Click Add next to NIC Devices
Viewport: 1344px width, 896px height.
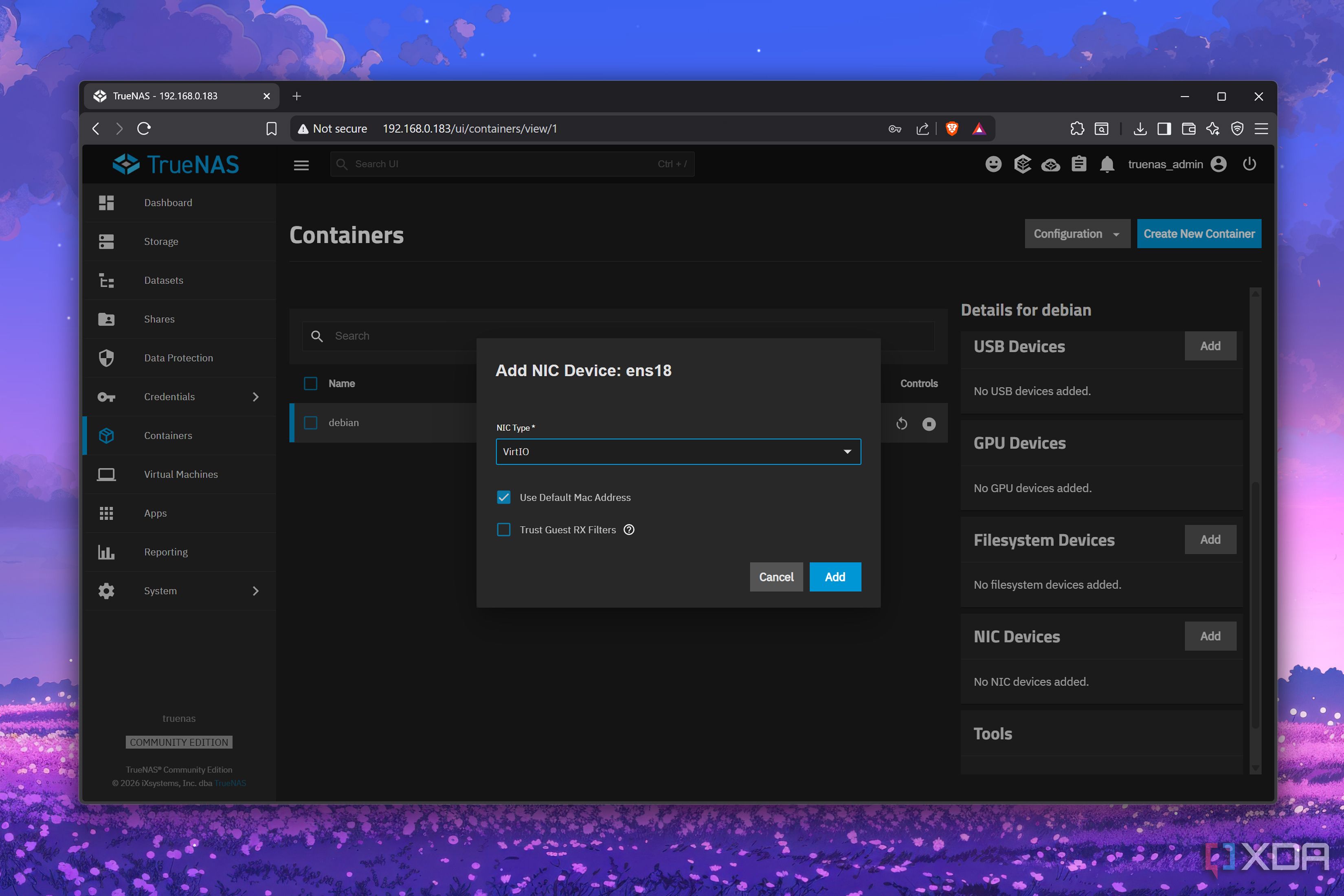click(1210, 636)
